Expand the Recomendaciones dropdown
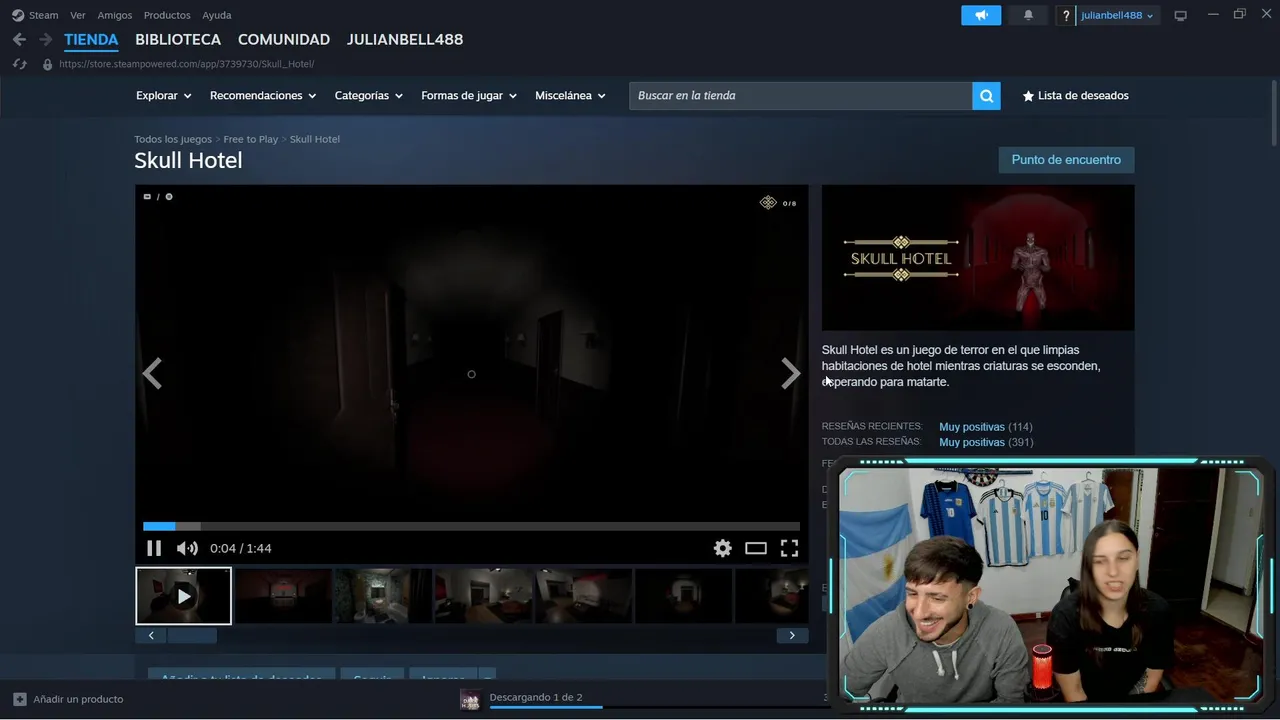 point(263,96)
